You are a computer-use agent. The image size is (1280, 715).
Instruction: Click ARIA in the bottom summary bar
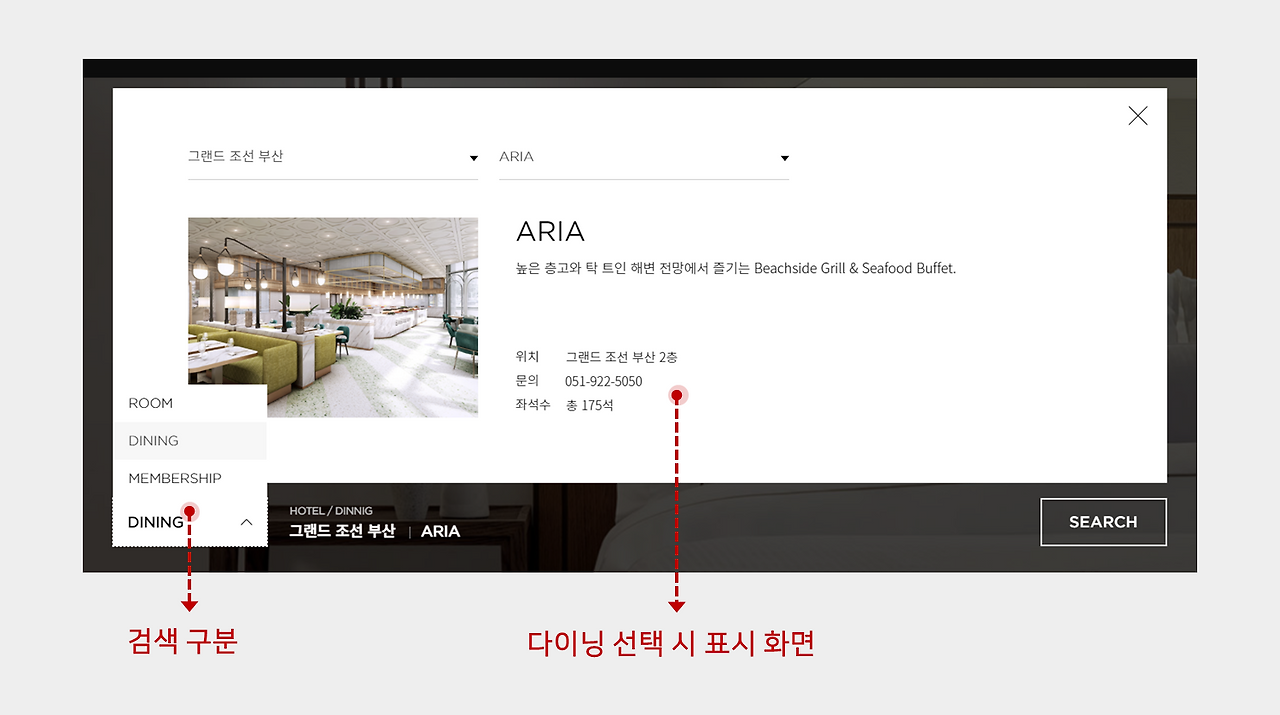(441, 531)
